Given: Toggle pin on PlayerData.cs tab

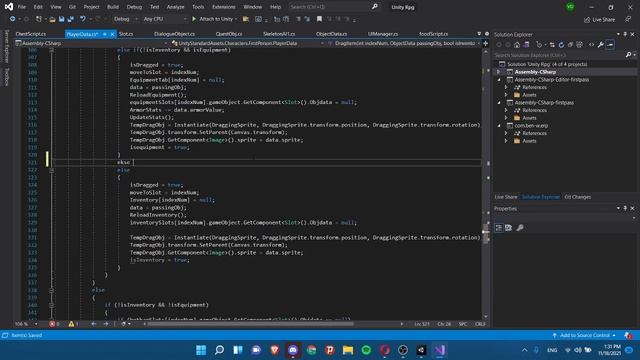Looking at the screenshot, I should pos(105,34).
